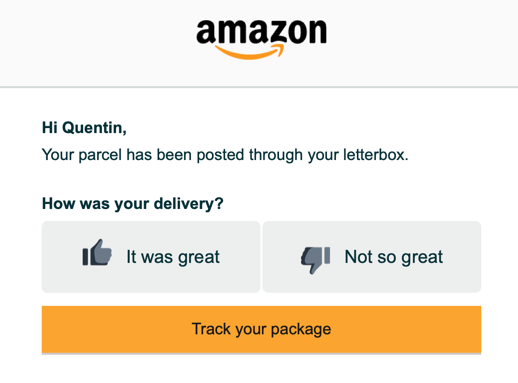Click the horizontal divider below the header

(259, 87)
